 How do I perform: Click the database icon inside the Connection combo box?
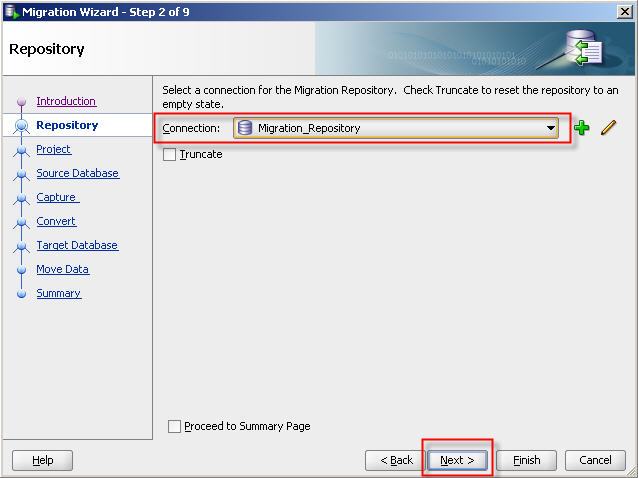point(245,128)
